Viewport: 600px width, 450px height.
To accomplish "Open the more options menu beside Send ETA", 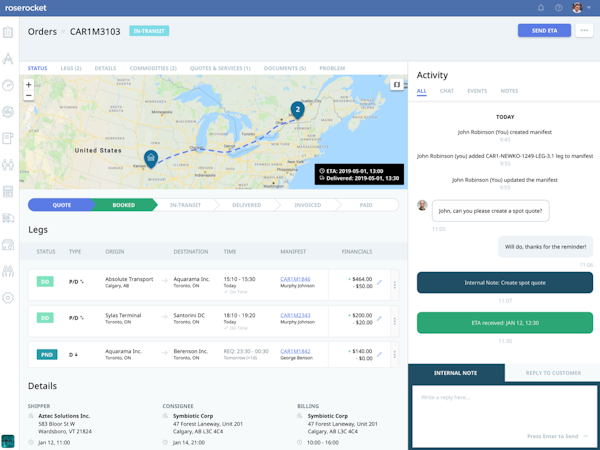I will click(x=585, y=31).
